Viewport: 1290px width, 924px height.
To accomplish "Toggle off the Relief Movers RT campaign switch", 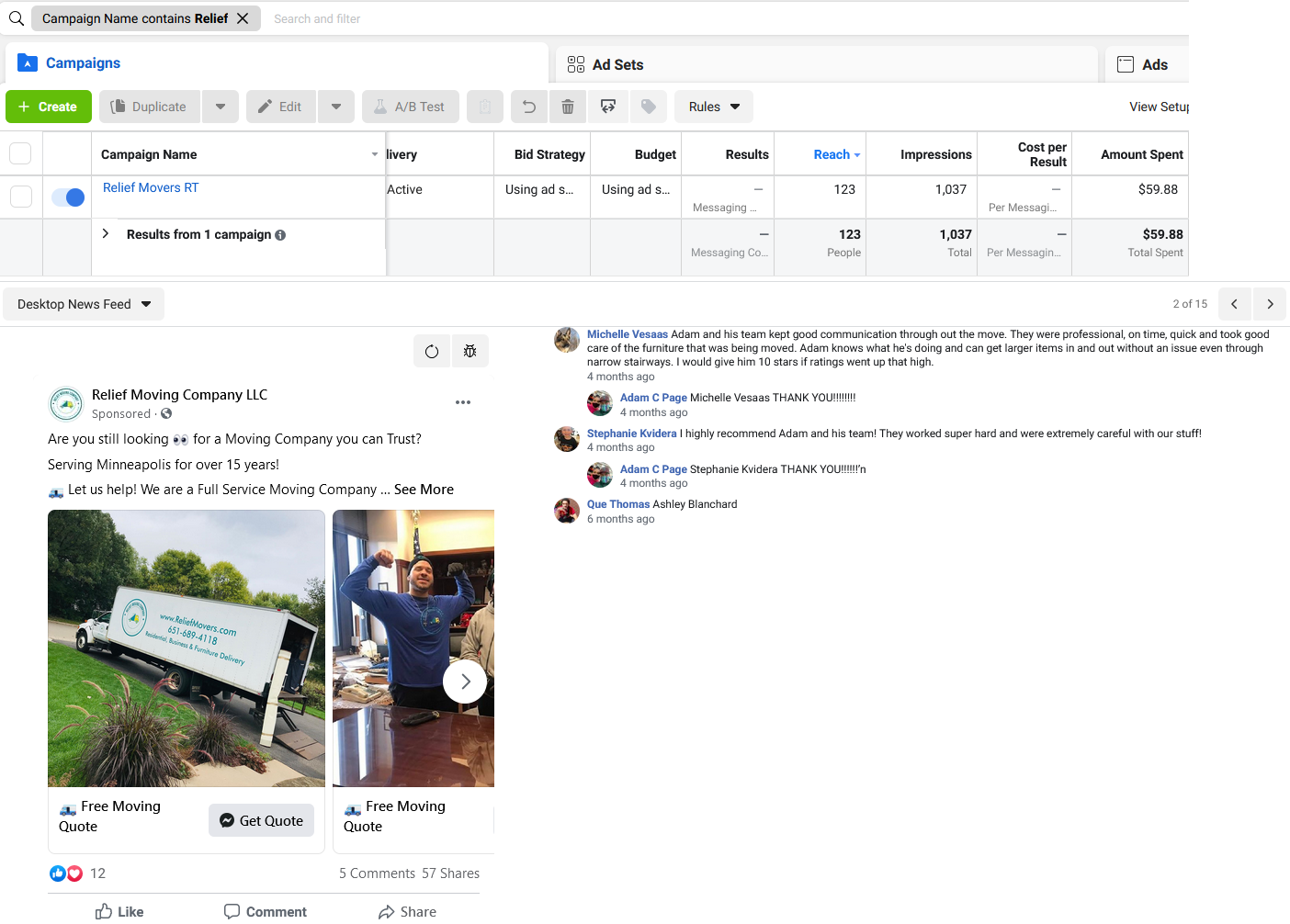I will pos(68,197).
